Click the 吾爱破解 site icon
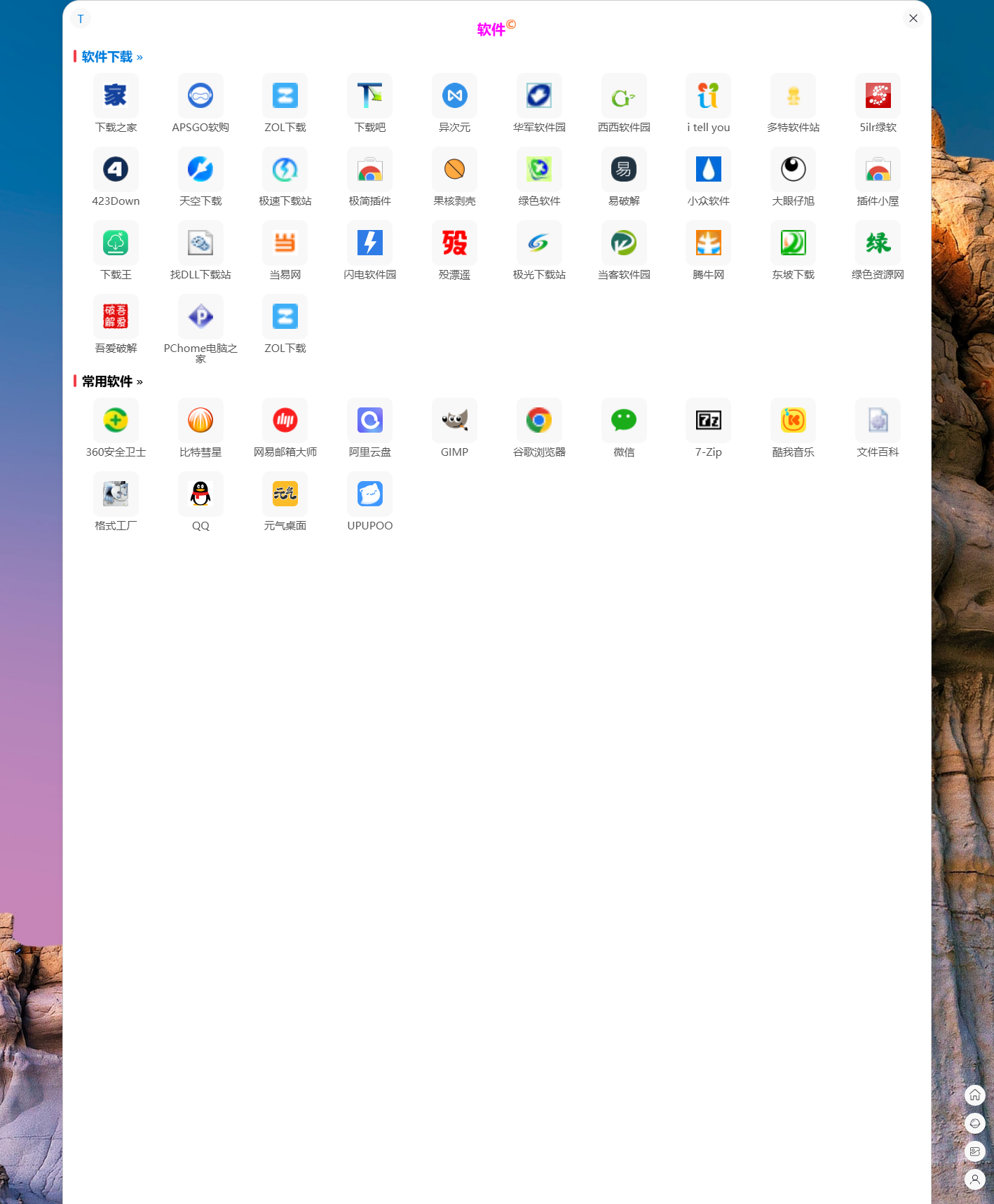The height and width of the screenshot is (1204, 994). pyautogui.click(x=116, y=317)
